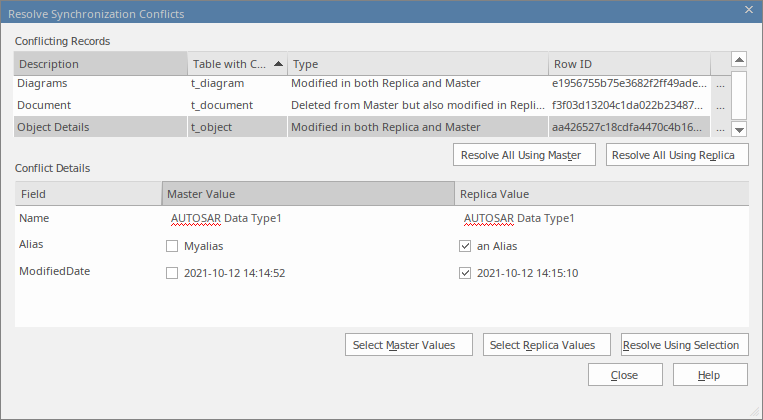The image size is (763, 420).
Task: Uncheck replica ModifiedDate 14:15:10 checkbox
Action: pos(465,273)
